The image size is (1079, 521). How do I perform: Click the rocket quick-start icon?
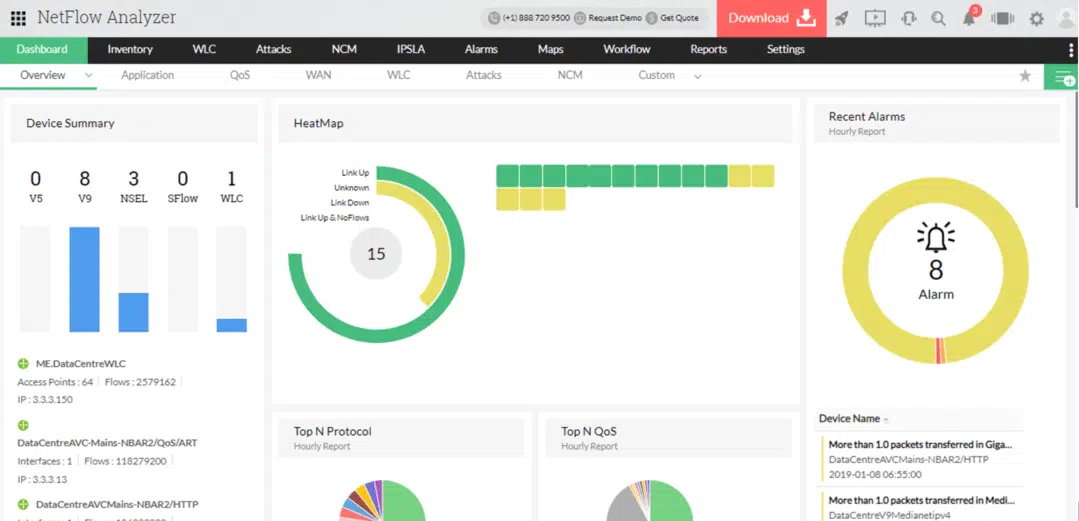tap(842, 18)
